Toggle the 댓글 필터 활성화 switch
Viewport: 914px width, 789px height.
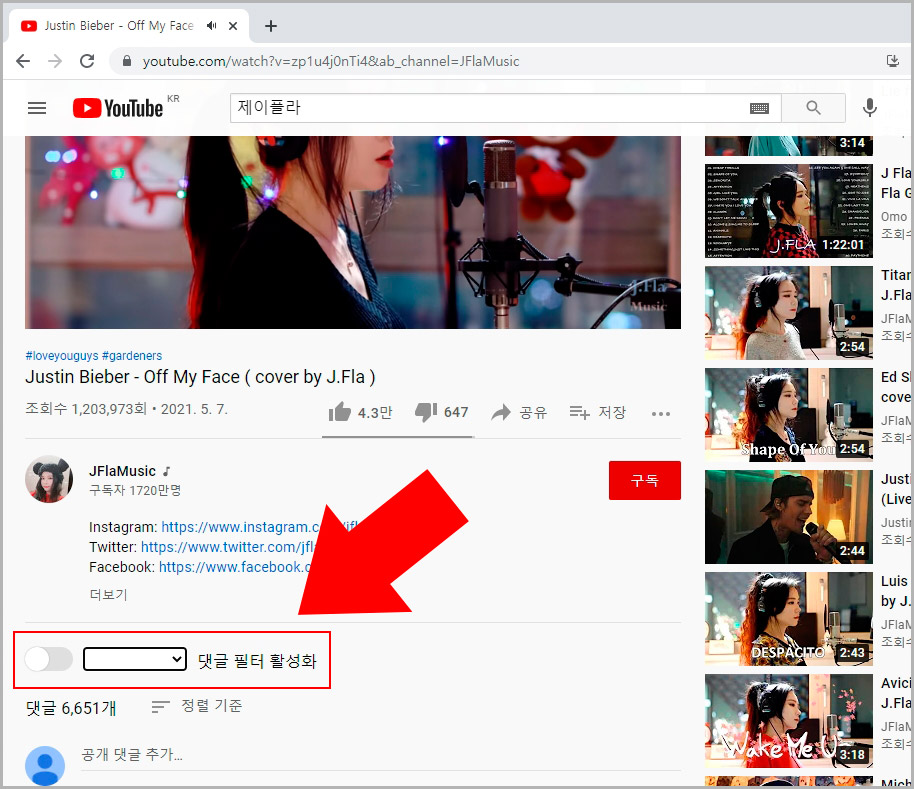point(49,660)
